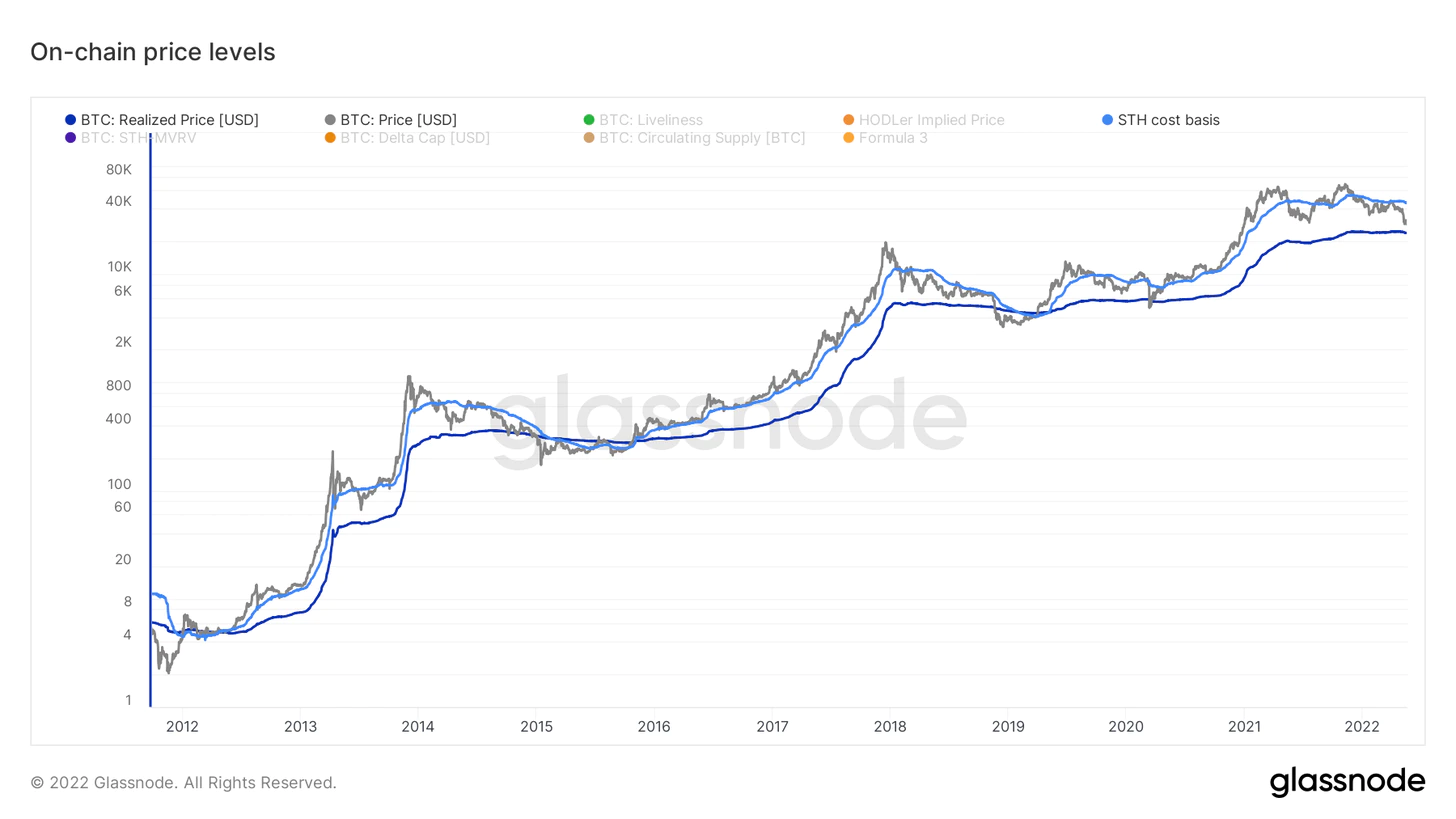
Task: Click the tan Circulating Supply legend dot
Action: 589,138
